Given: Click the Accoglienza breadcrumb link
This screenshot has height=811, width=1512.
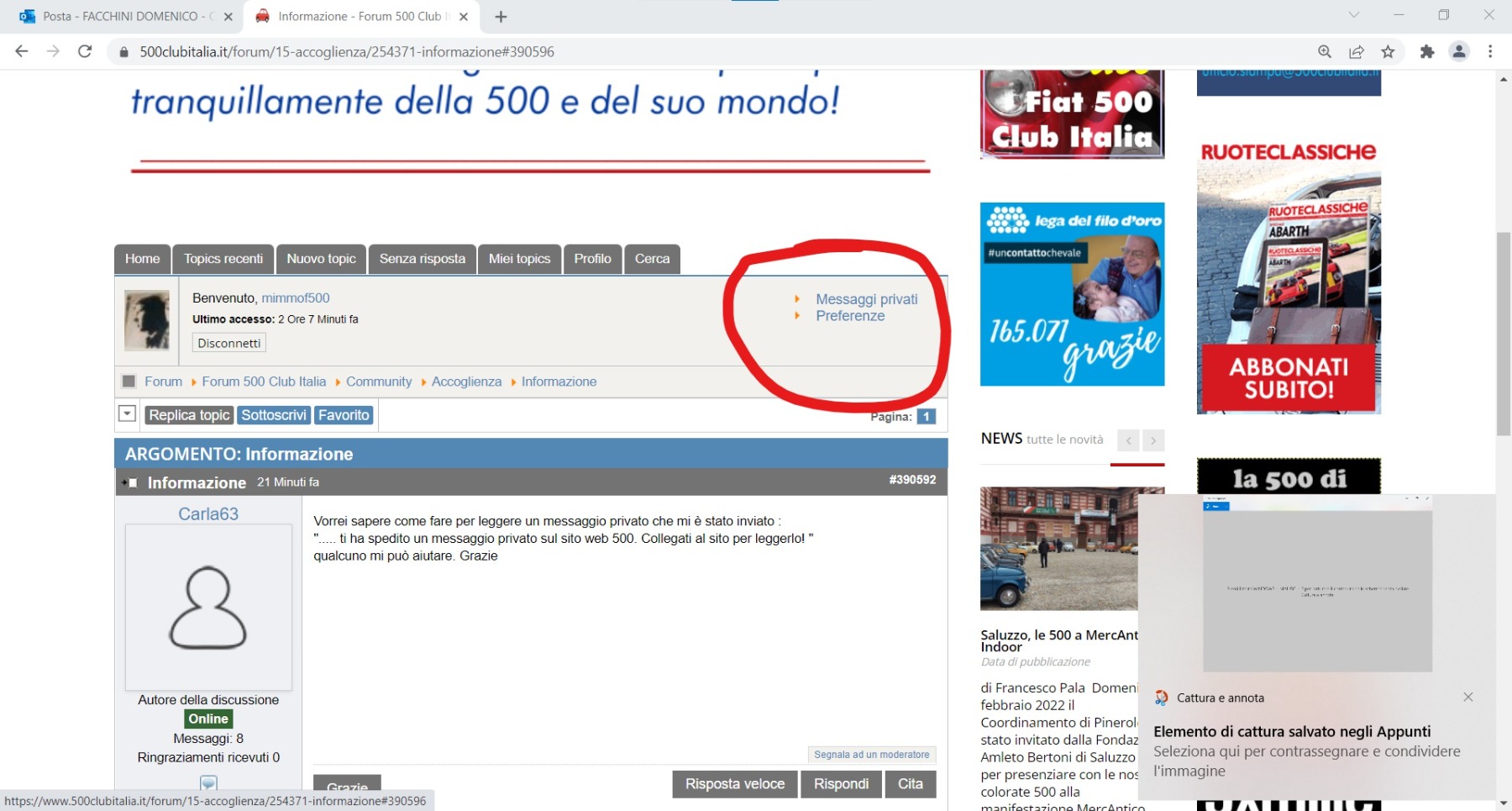Looking at the screenshot, I should click(466, 382).
